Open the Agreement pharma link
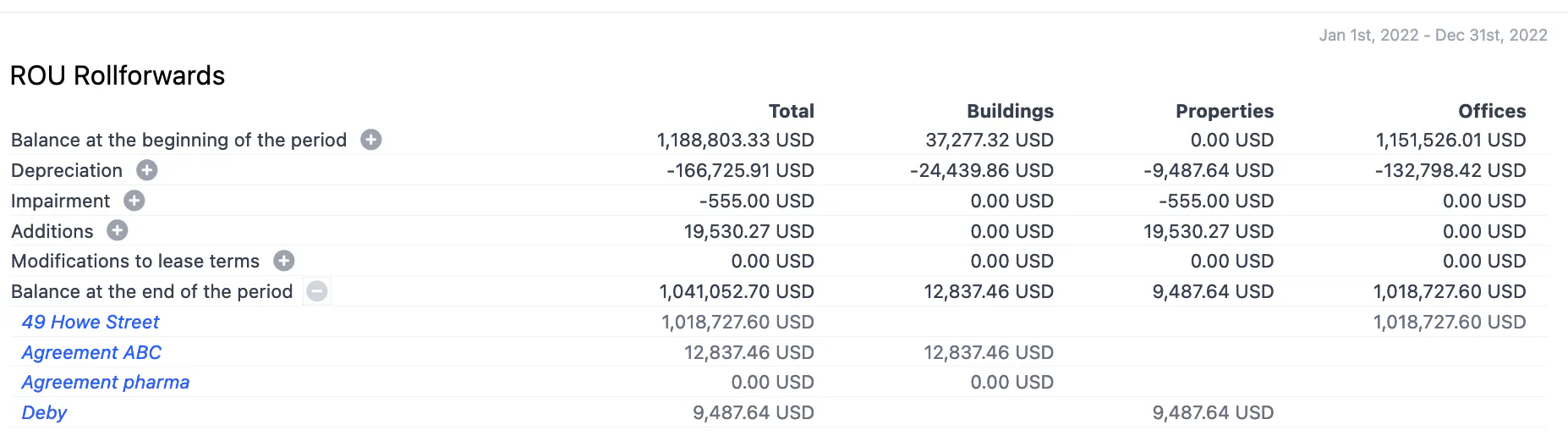Image resolution: width=1568 pixels, height=447 pixels. pyautogui.click(x=106, y=382)
